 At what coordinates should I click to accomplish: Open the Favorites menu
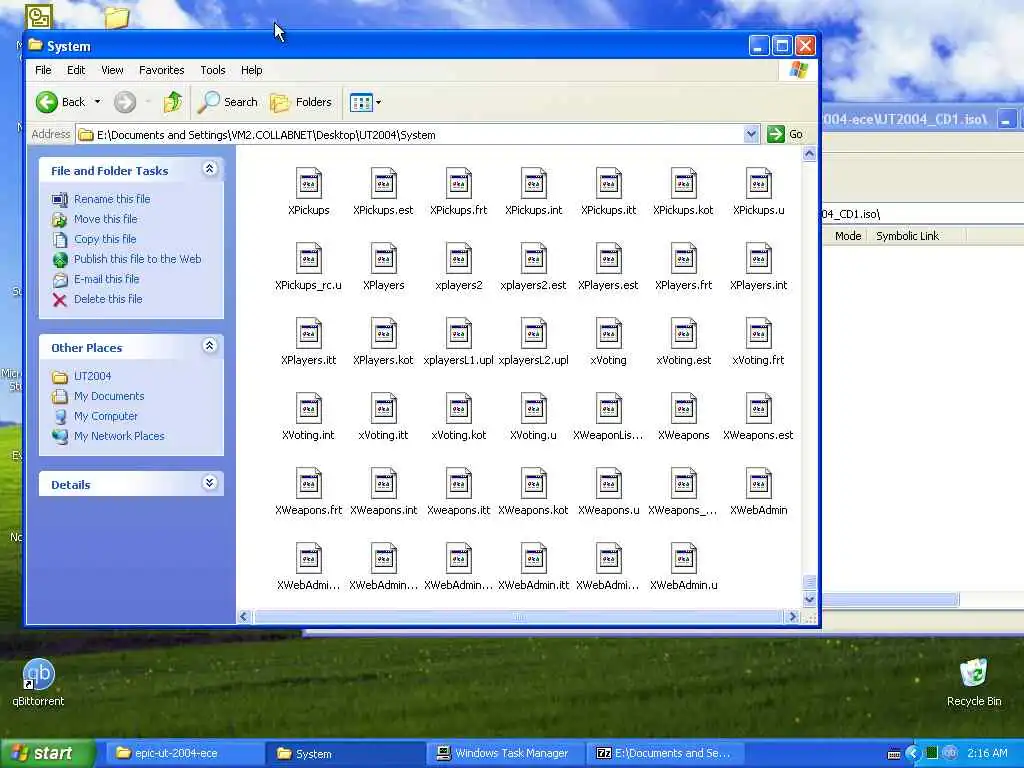161,70
